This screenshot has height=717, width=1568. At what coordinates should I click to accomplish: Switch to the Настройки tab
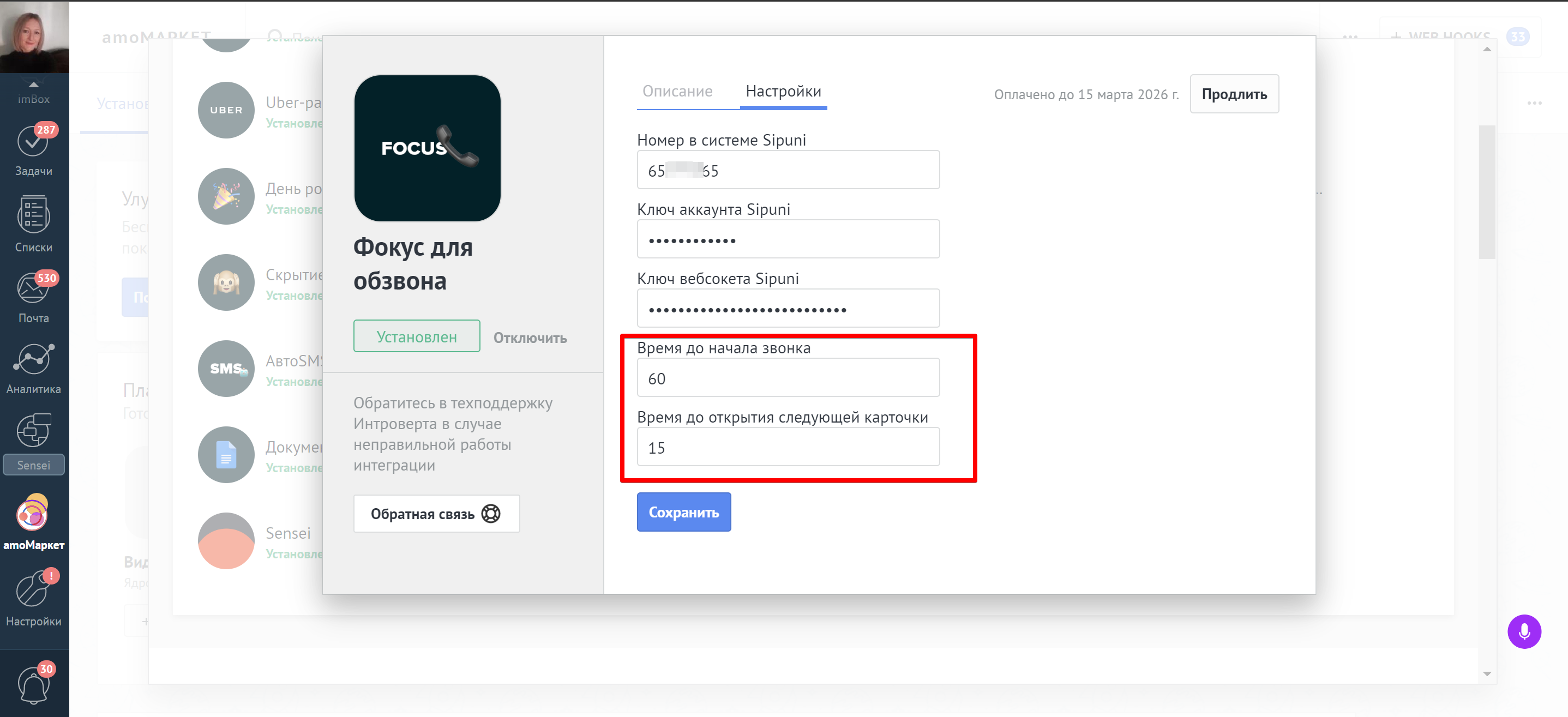coord(783,91)
